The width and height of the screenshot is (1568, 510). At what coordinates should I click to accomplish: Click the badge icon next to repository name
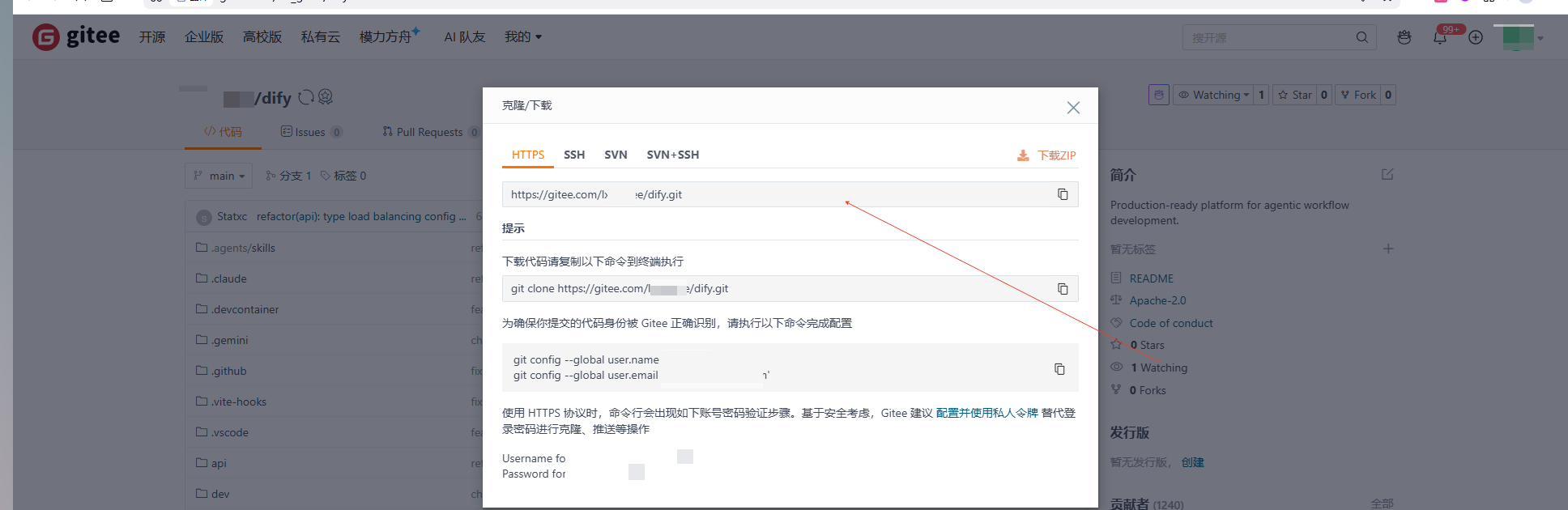click(326, 97)
